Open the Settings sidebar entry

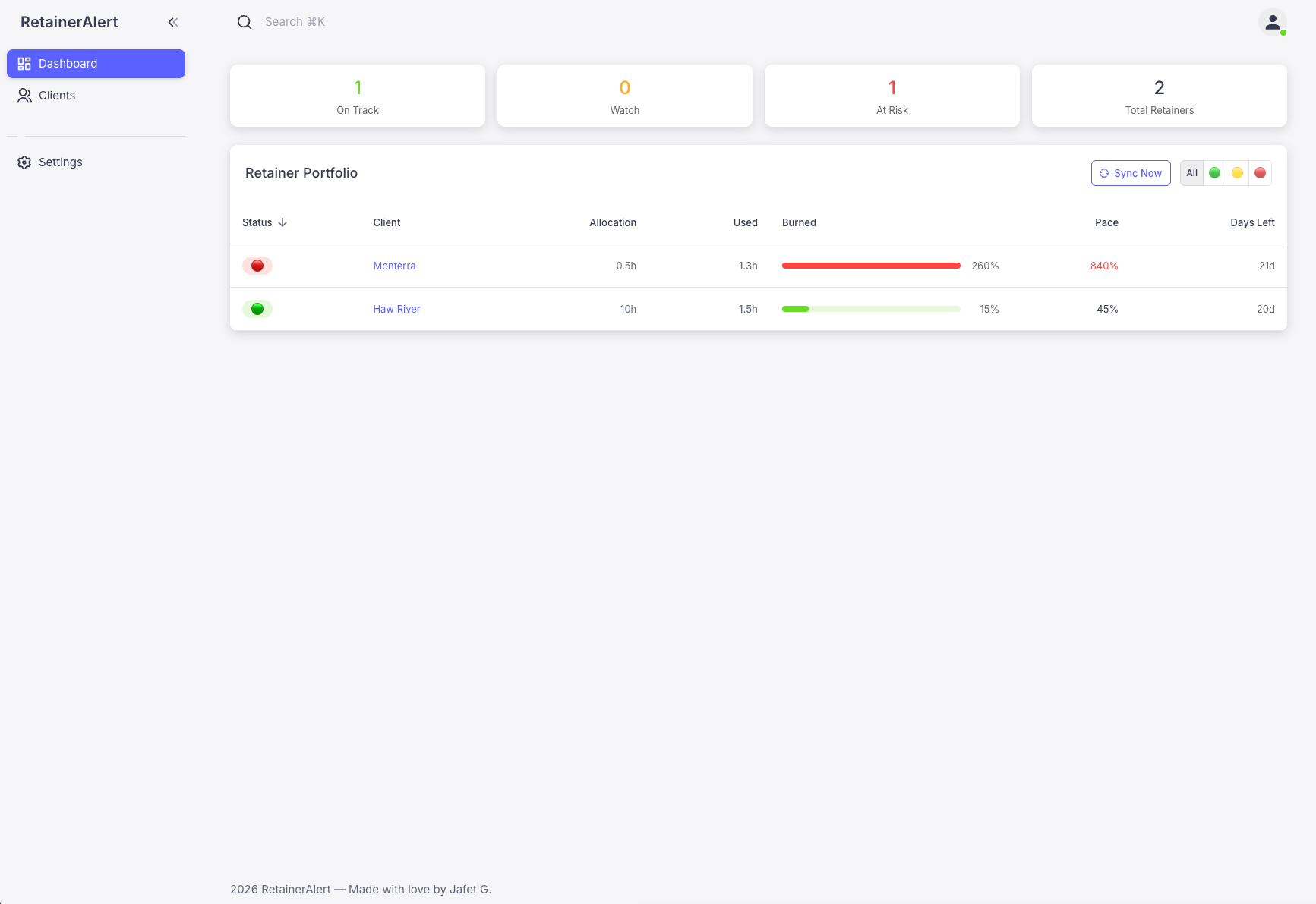(61, 162)
